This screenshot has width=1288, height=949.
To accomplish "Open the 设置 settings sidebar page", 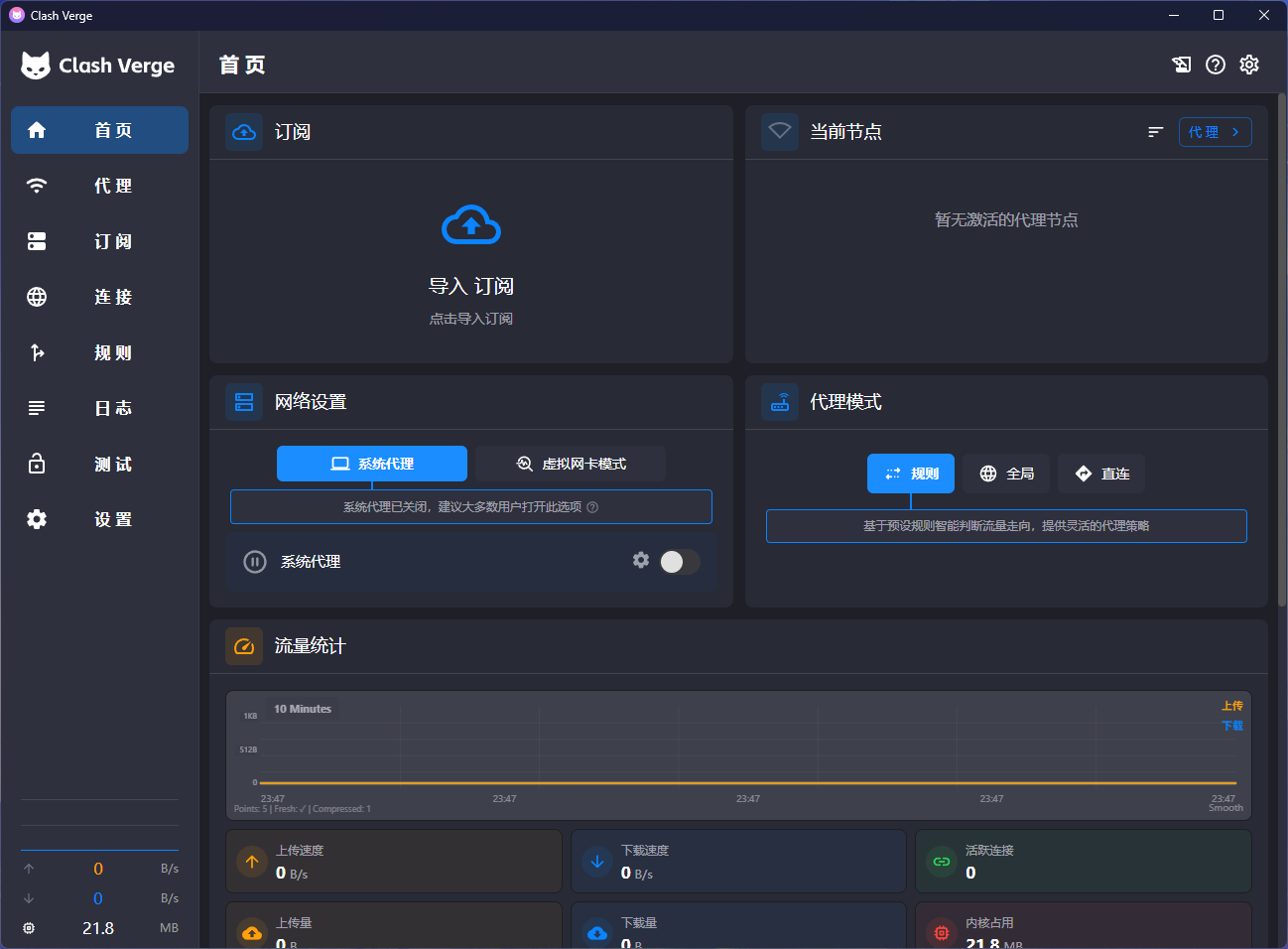I will [99, 519].
